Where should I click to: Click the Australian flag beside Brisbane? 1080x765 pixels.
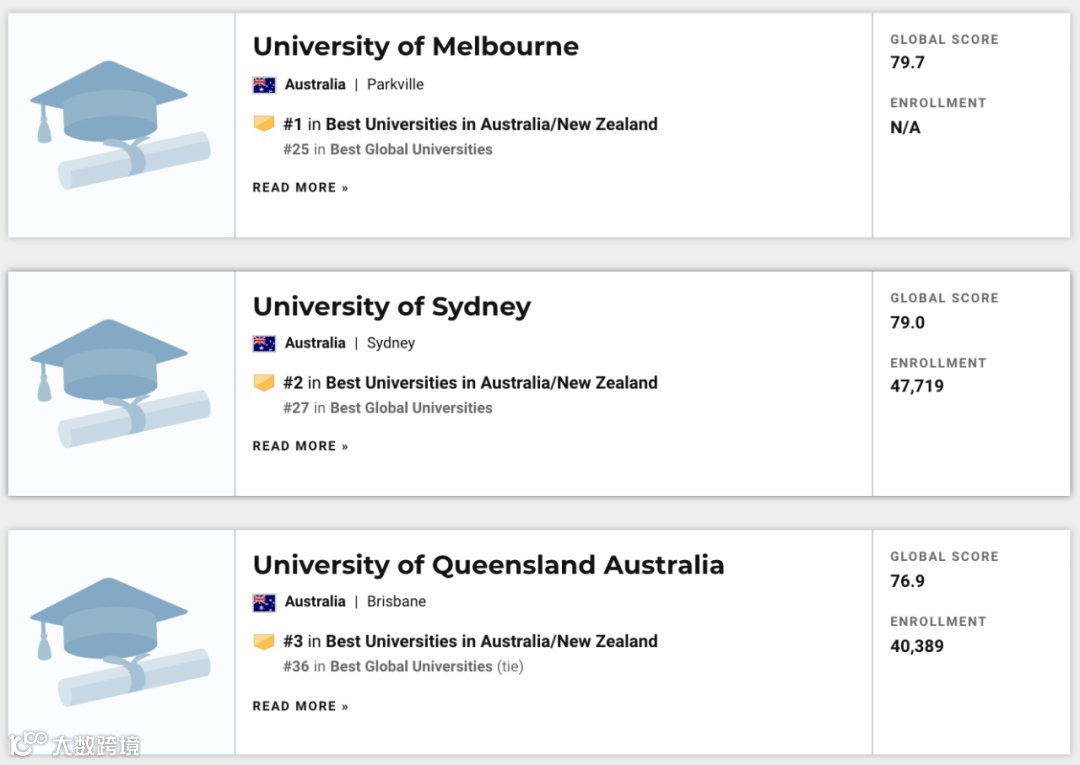(x=264, y=602)
